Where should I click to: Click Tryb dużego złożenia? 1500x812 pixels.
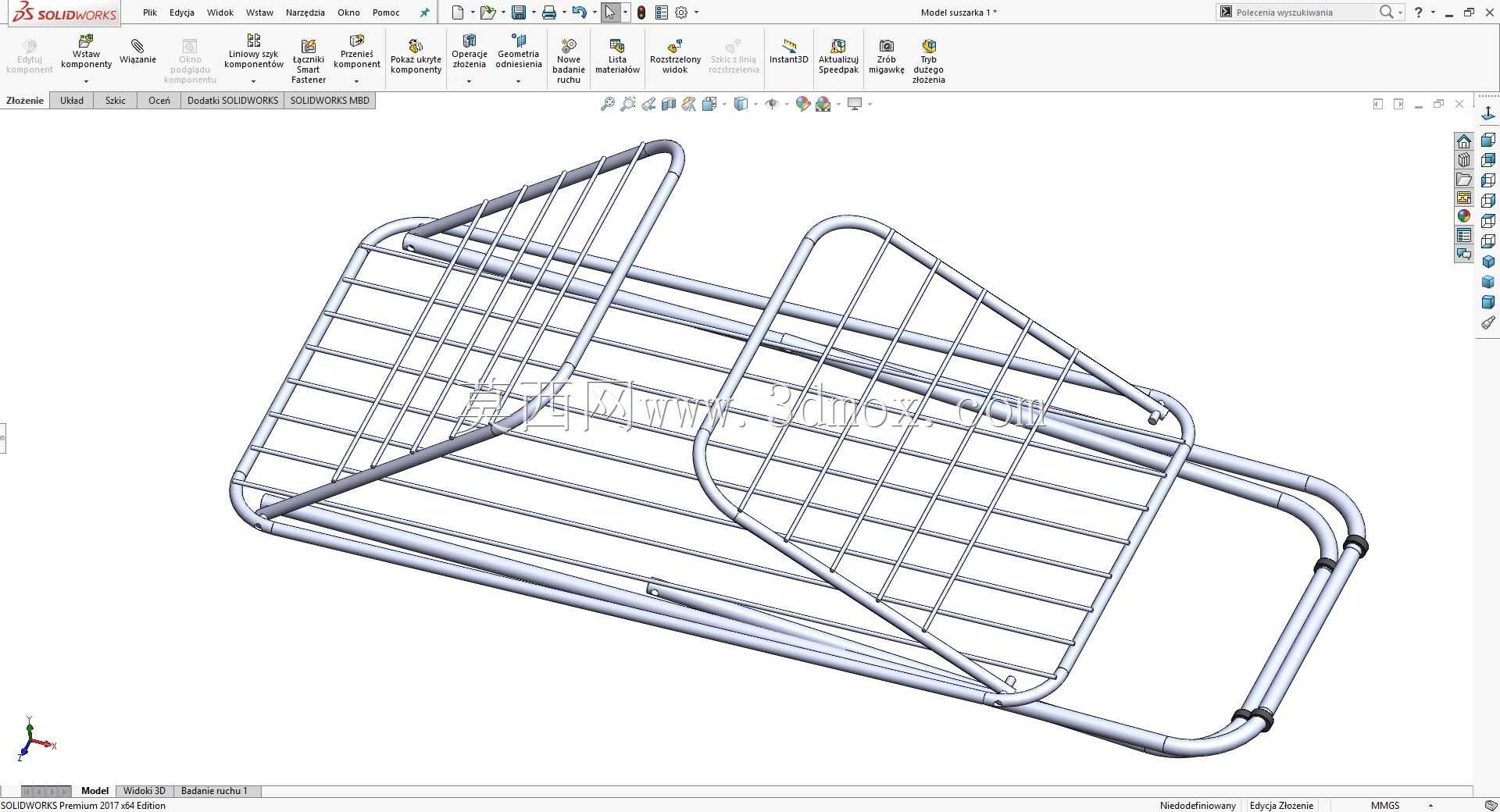pos(928,60)
